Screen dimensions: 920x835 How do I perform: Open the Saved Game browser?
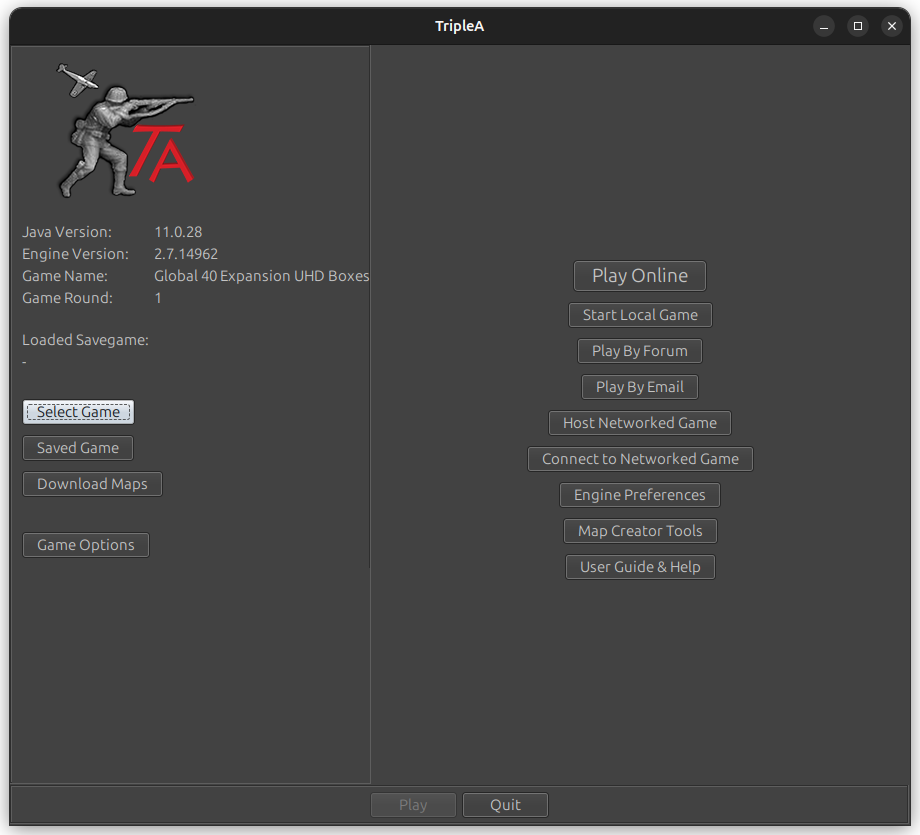pos(77,447)
